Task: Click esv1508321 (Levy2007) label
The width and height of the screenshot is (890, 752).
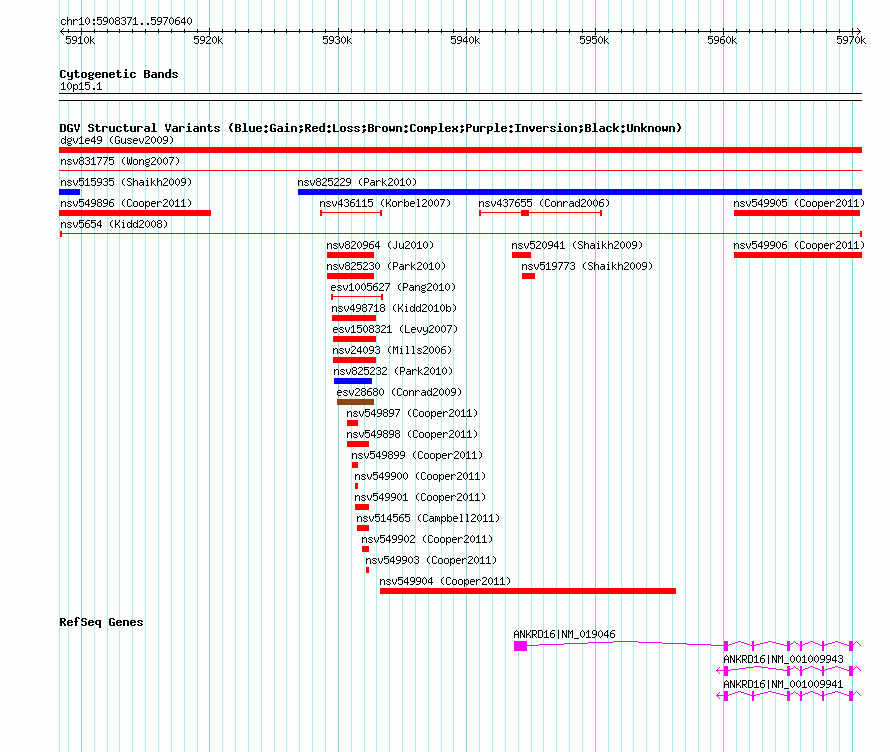Action: click(x=395, y=329)
